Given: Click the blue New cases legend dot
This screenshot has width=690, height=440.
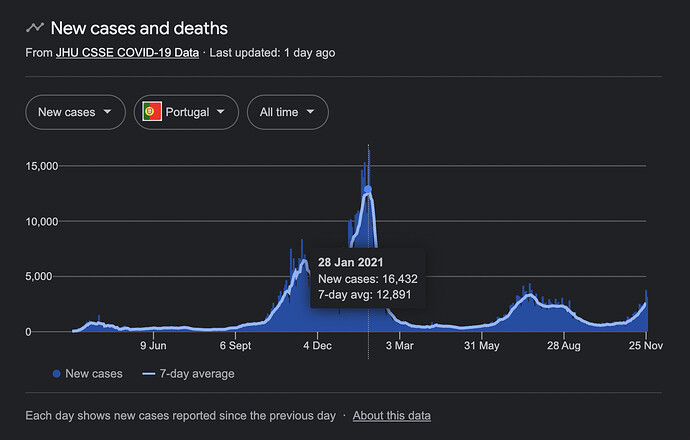Looking at the screenshot, I should pyautogui.click(x=56, y=374).
